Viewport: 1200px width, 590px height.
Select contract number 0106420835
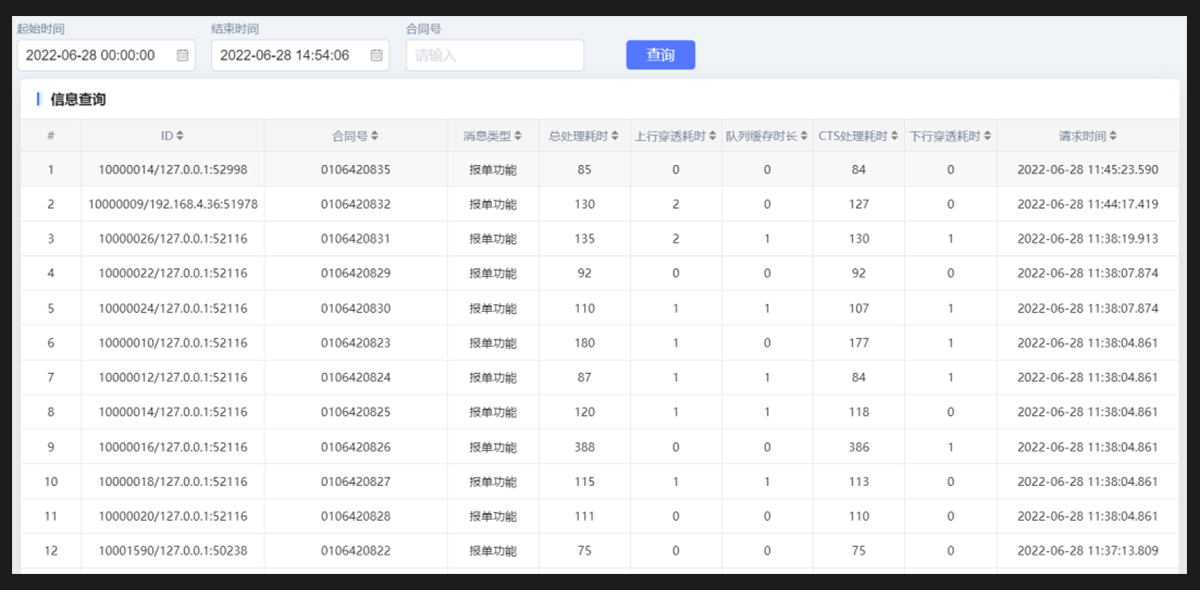(356, 170)
